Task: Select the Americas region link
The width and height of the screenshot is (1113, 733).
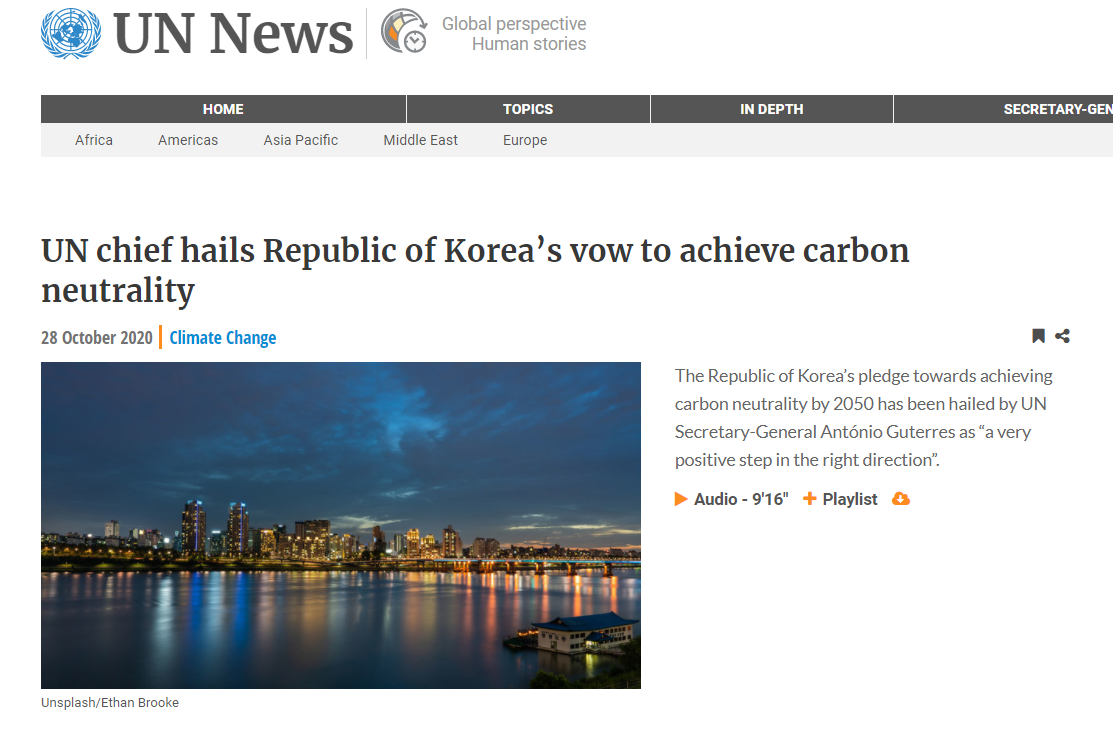Action: point(188,140)
